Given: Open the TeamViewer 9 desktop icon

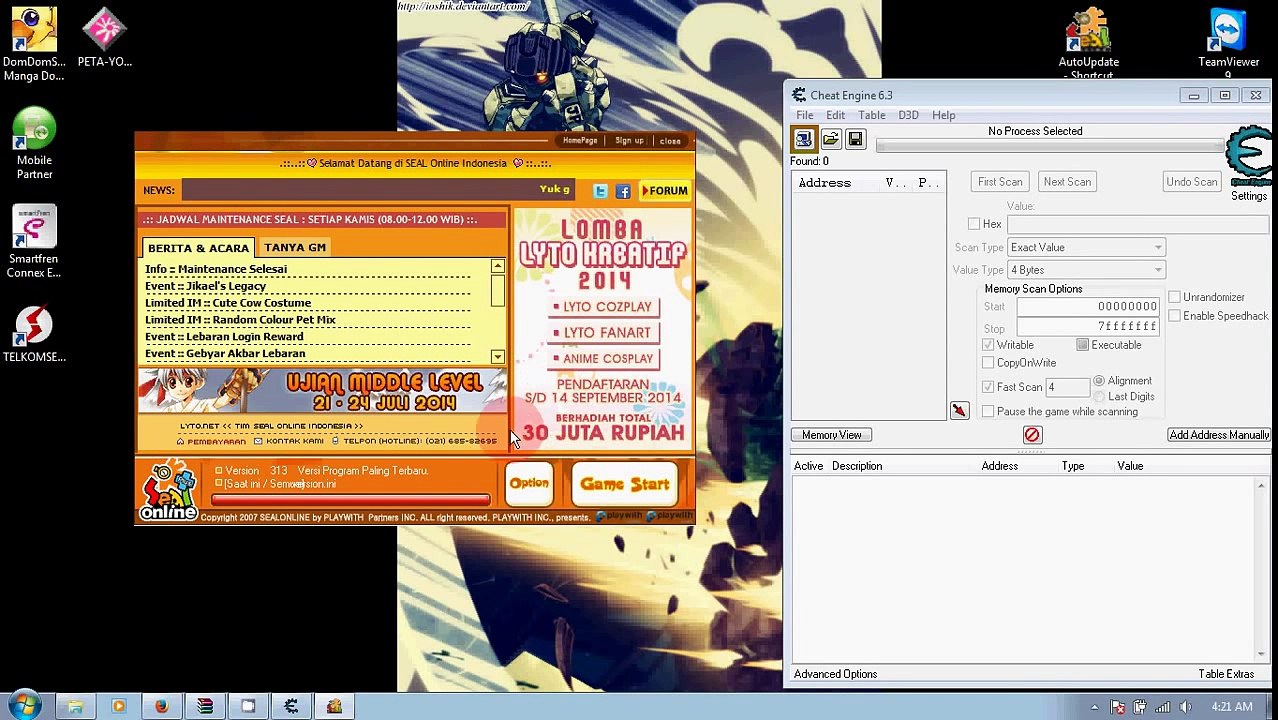Looking at the screenshot, I should (x=1228, y=45).
